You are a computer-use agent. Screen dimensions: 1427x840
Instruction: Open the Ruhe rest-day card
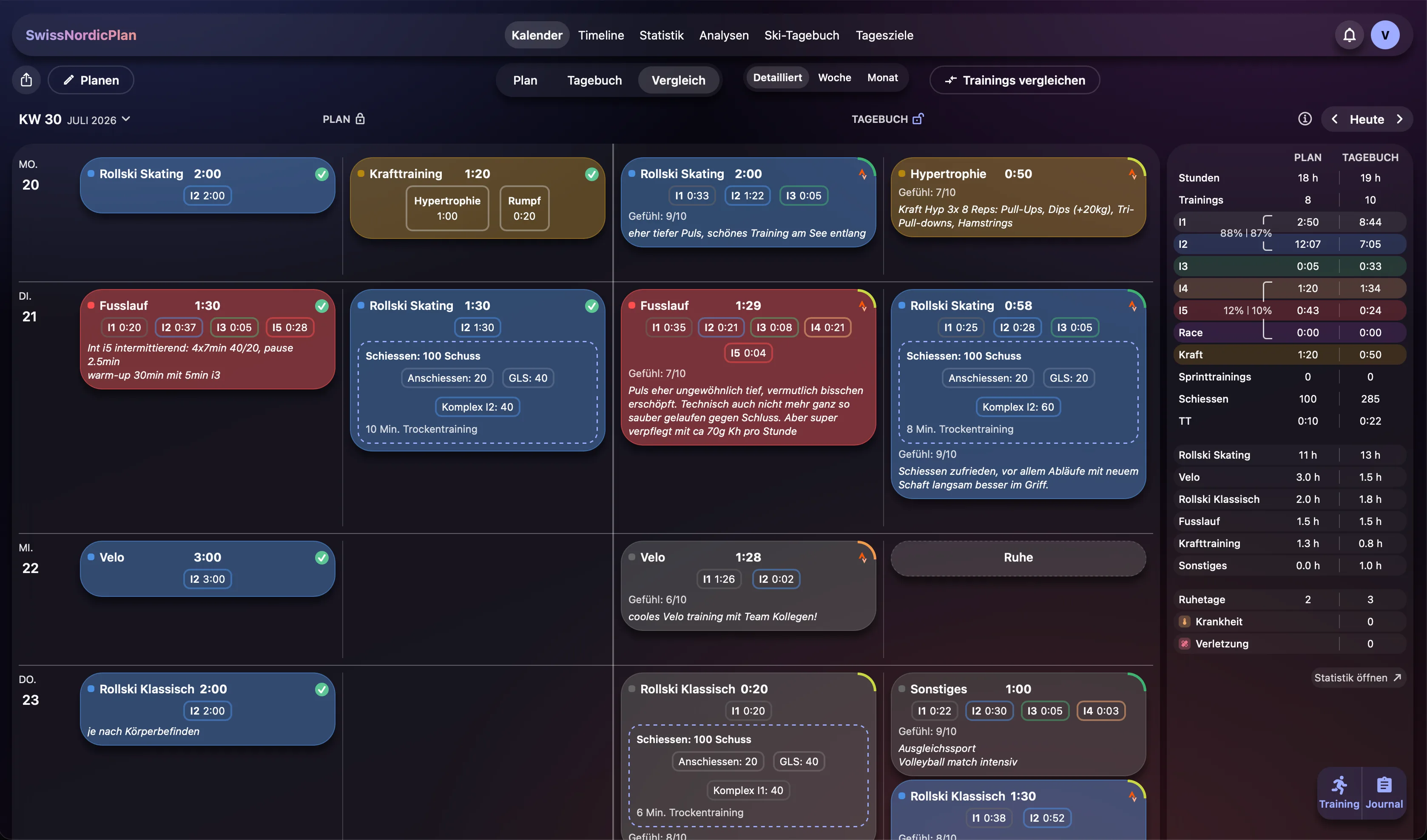click(x=1018, y=558)
